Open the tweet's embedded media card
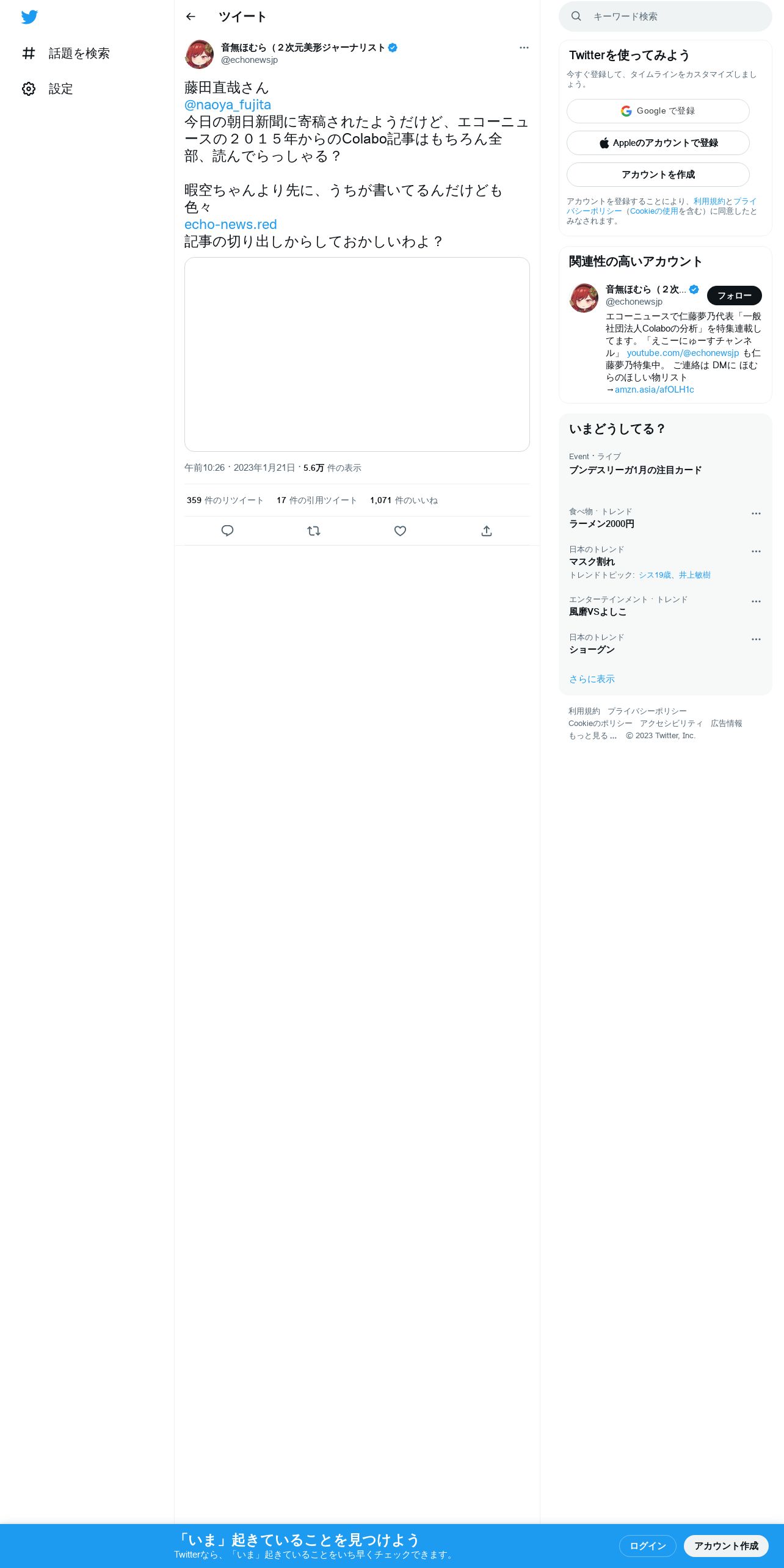 [357, 354]
